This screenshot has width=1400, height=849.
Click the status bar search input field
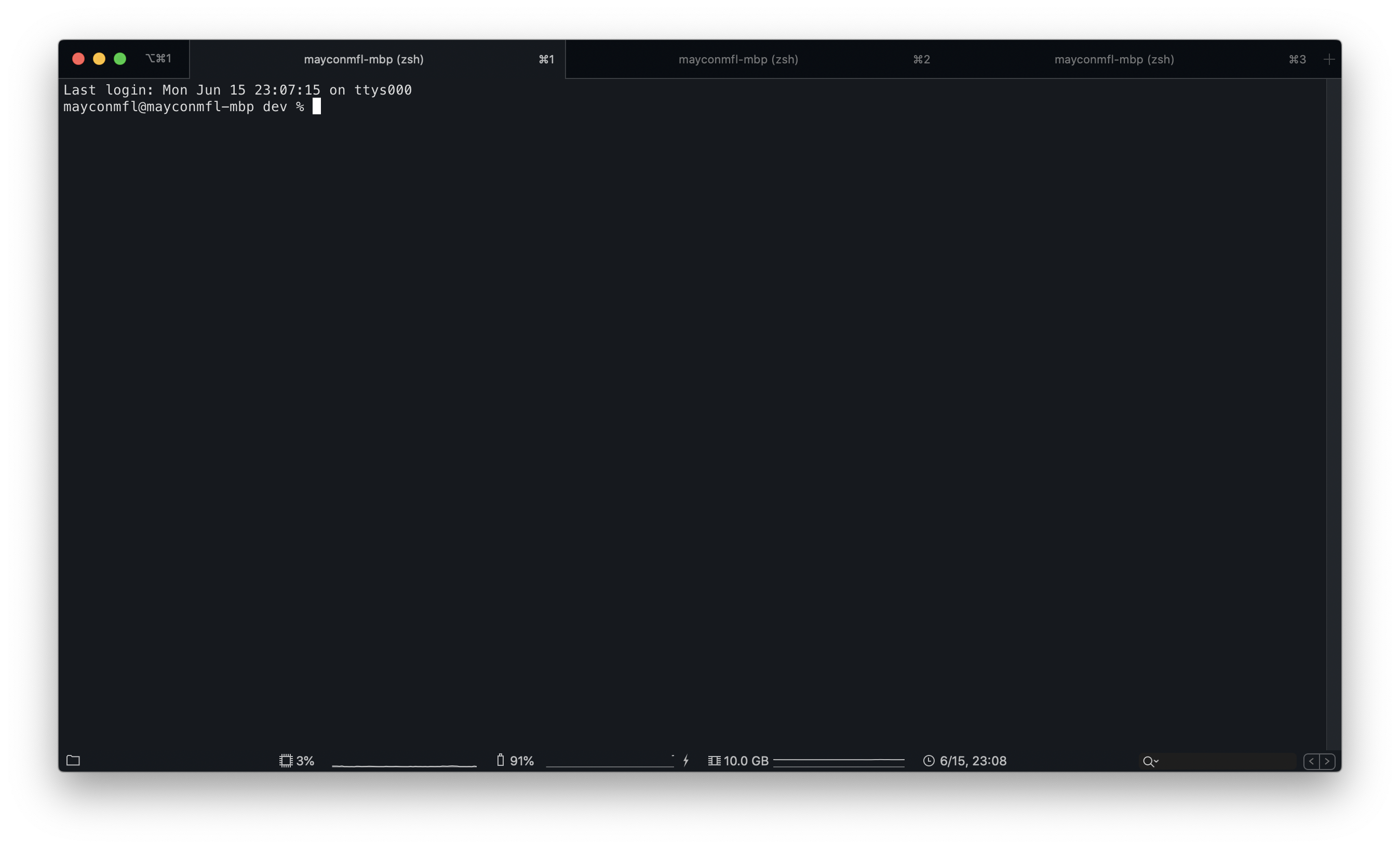click(1227, 761)
